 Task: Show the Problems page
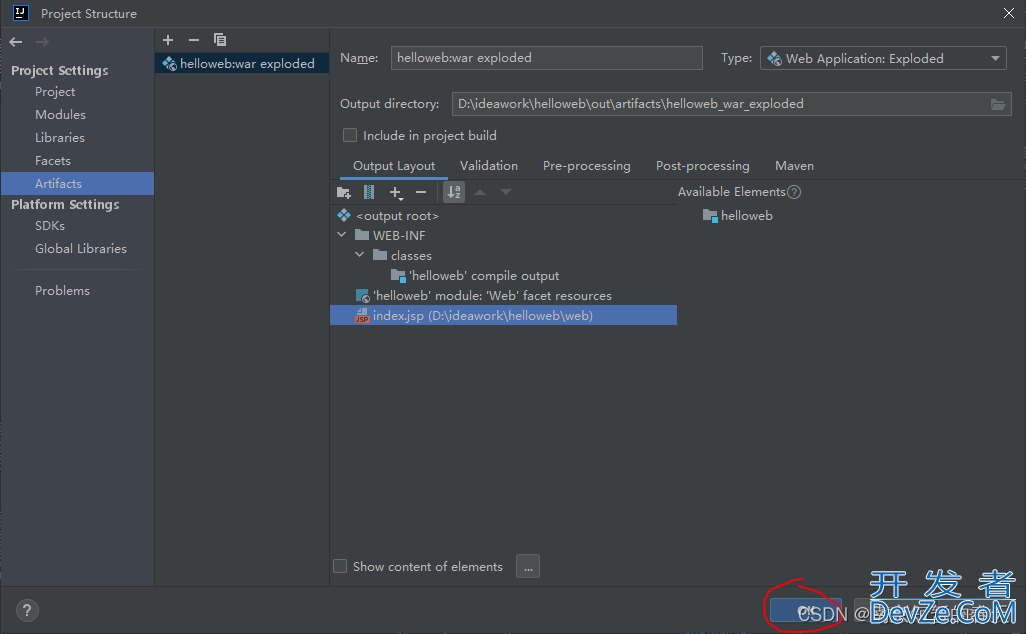pyautogui.click(x=62, y=291)
